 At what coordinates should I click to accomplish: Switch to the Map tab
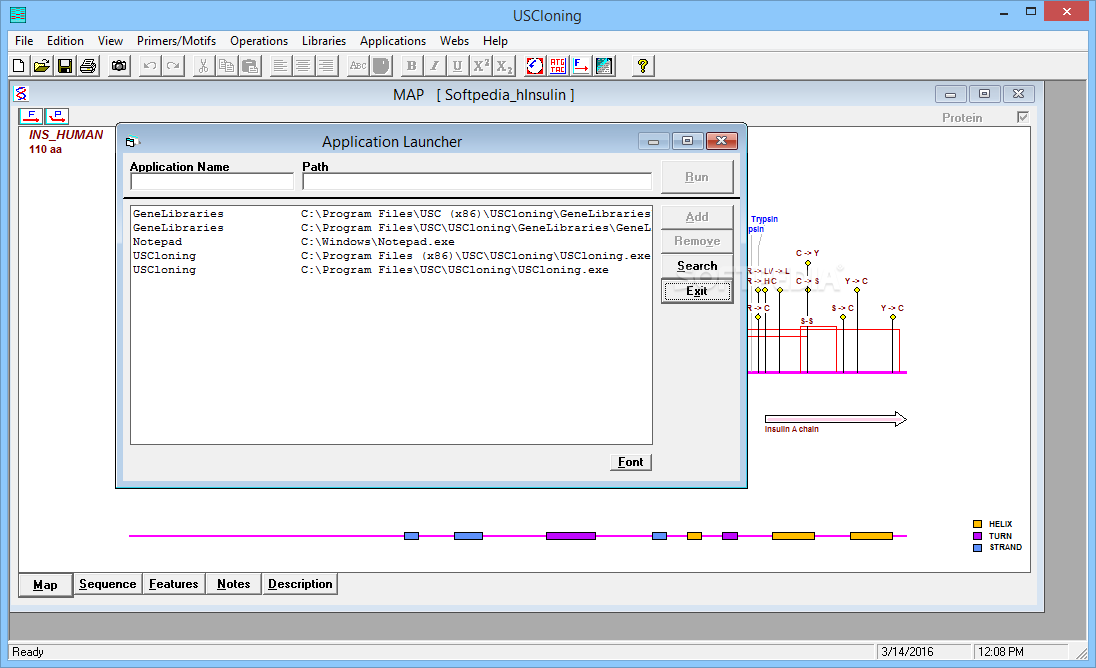pyautogui.click(x=45, y=585)
